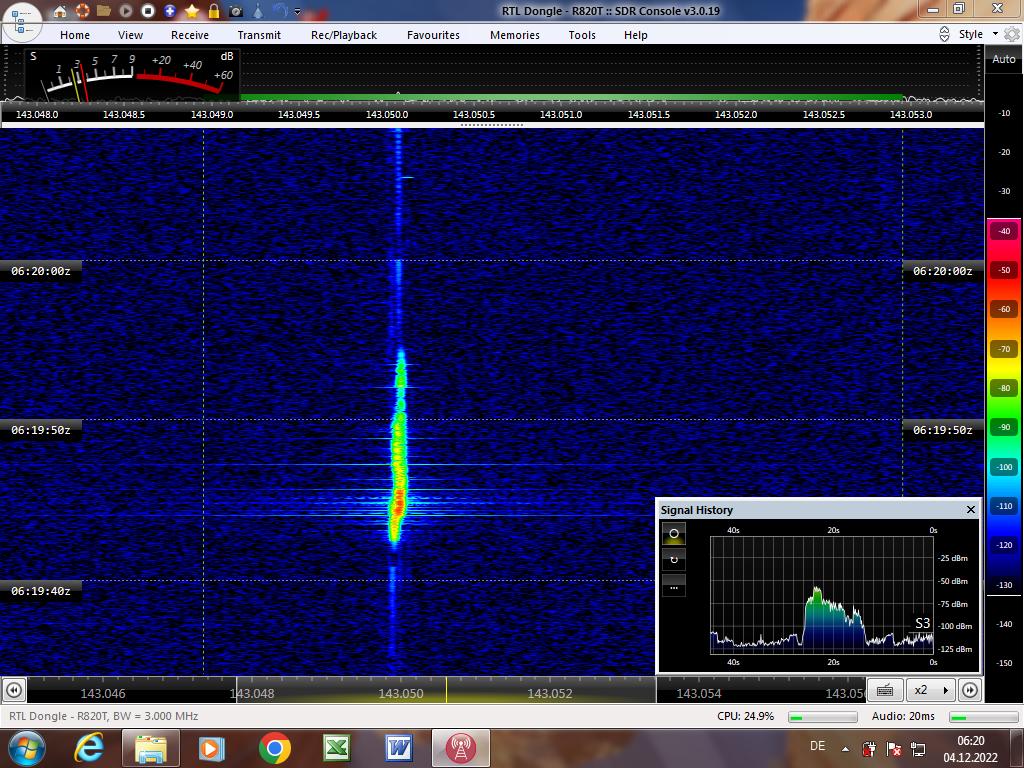Image resolution: width=1024 pixels, height=768 pixels.
Task: Take a screenshot with camera icon
Action: tap(236, 11)
